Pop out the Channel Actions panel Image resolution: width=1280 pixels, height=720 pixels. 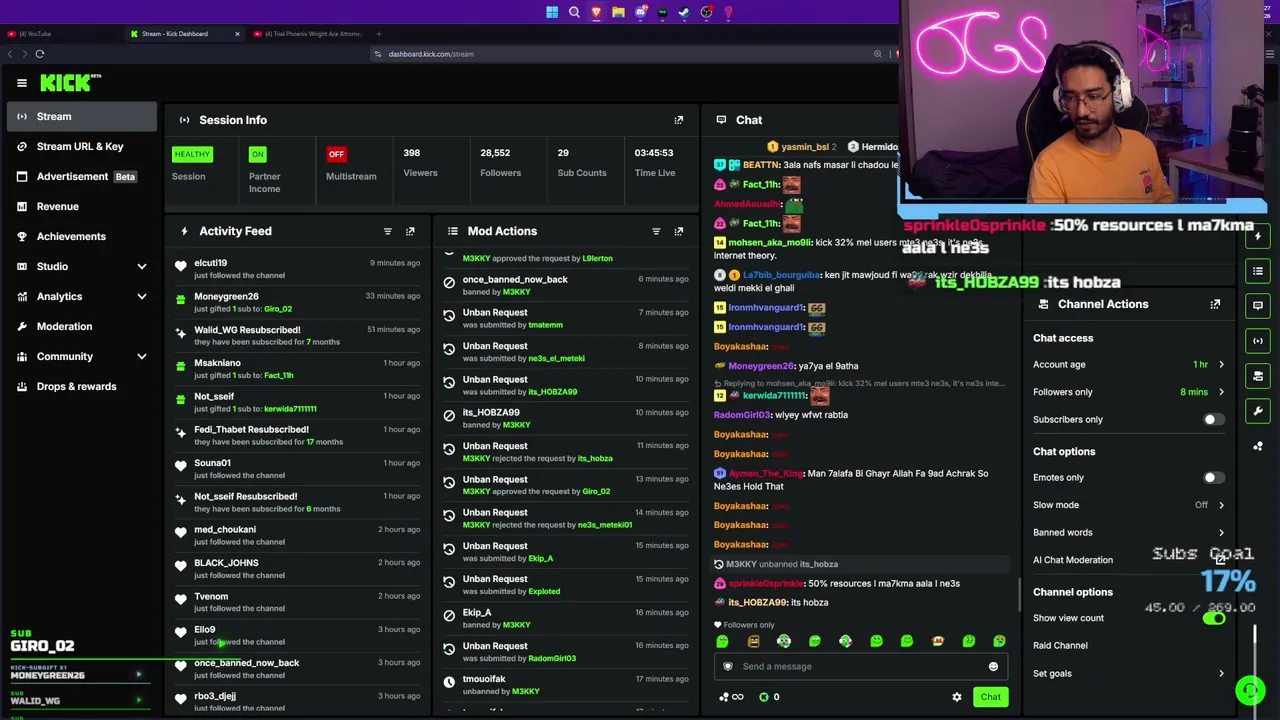[x=1215, y=304]
